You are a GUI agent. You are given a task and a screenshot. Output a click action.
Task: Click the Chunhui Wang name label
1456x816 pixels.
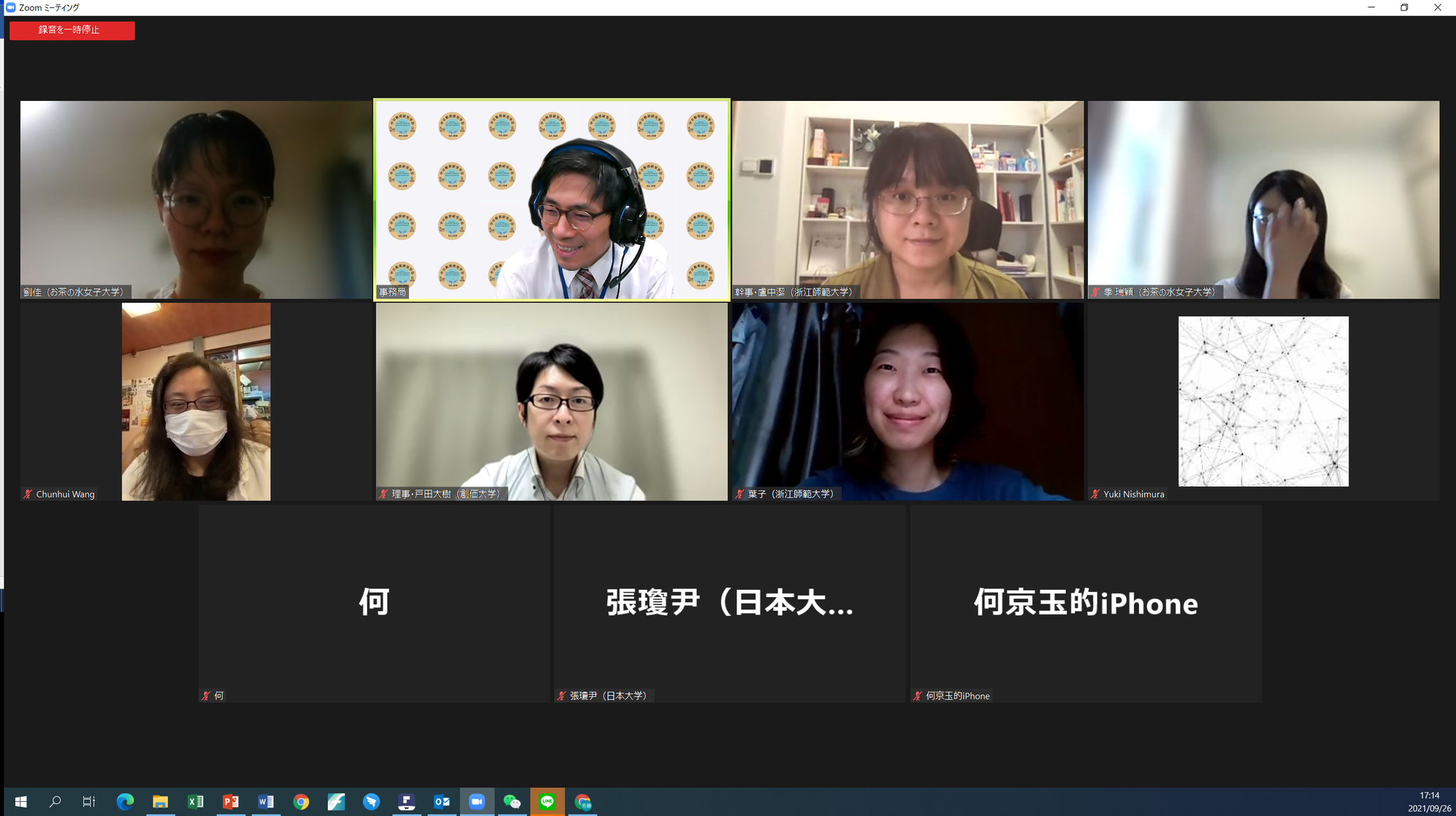coord(65,494)
